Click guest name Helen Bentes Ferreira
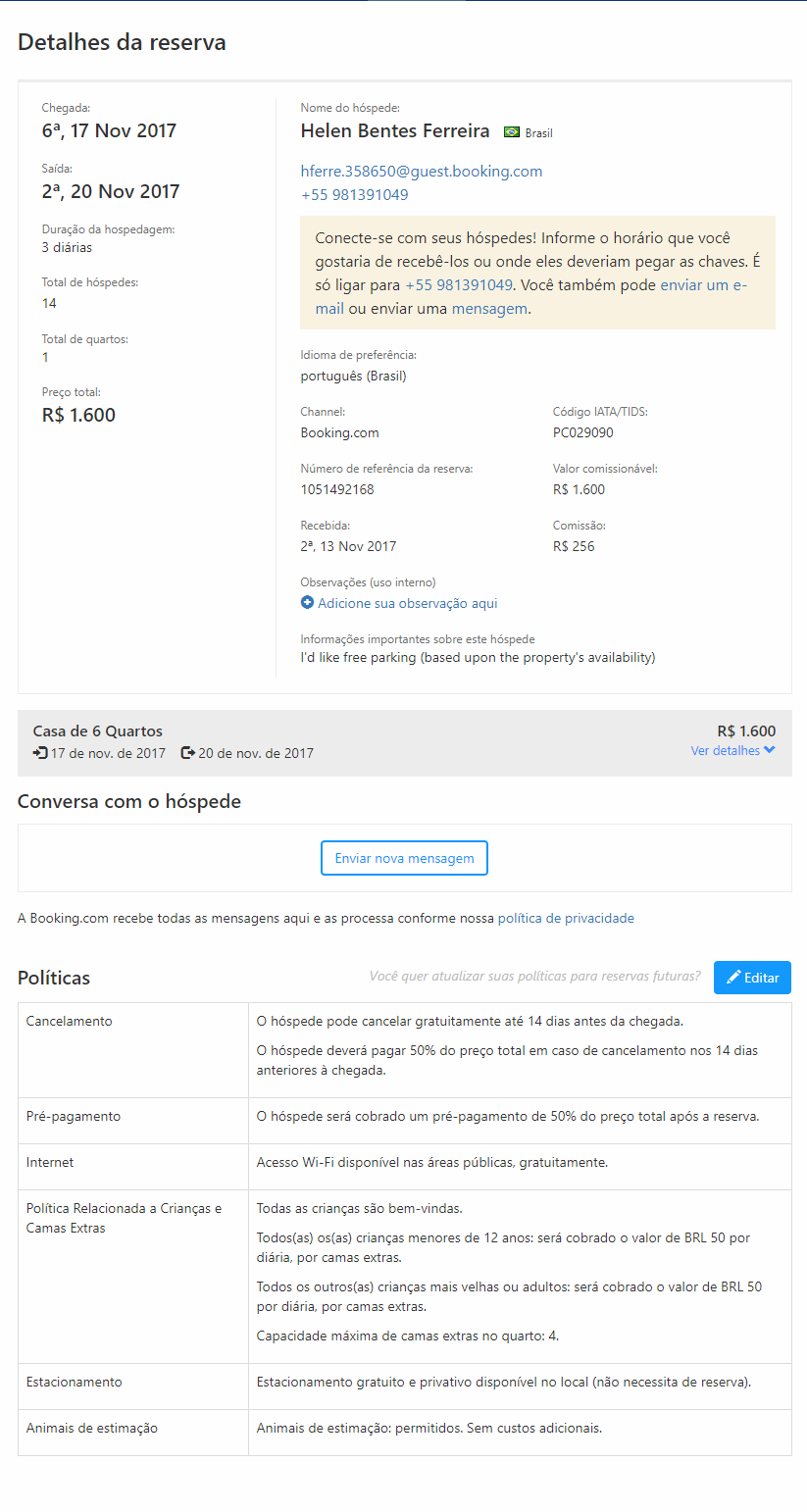This screenshot has width=807, height=1512. pos(395,130)
